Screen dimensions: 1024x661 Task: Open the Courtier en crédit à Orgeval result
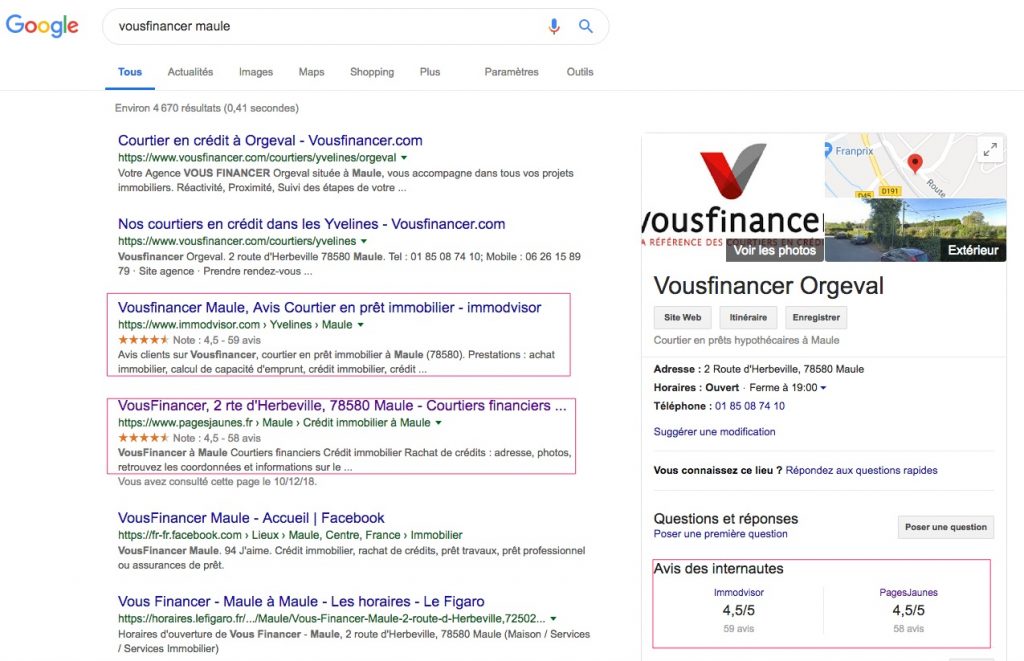270,141
